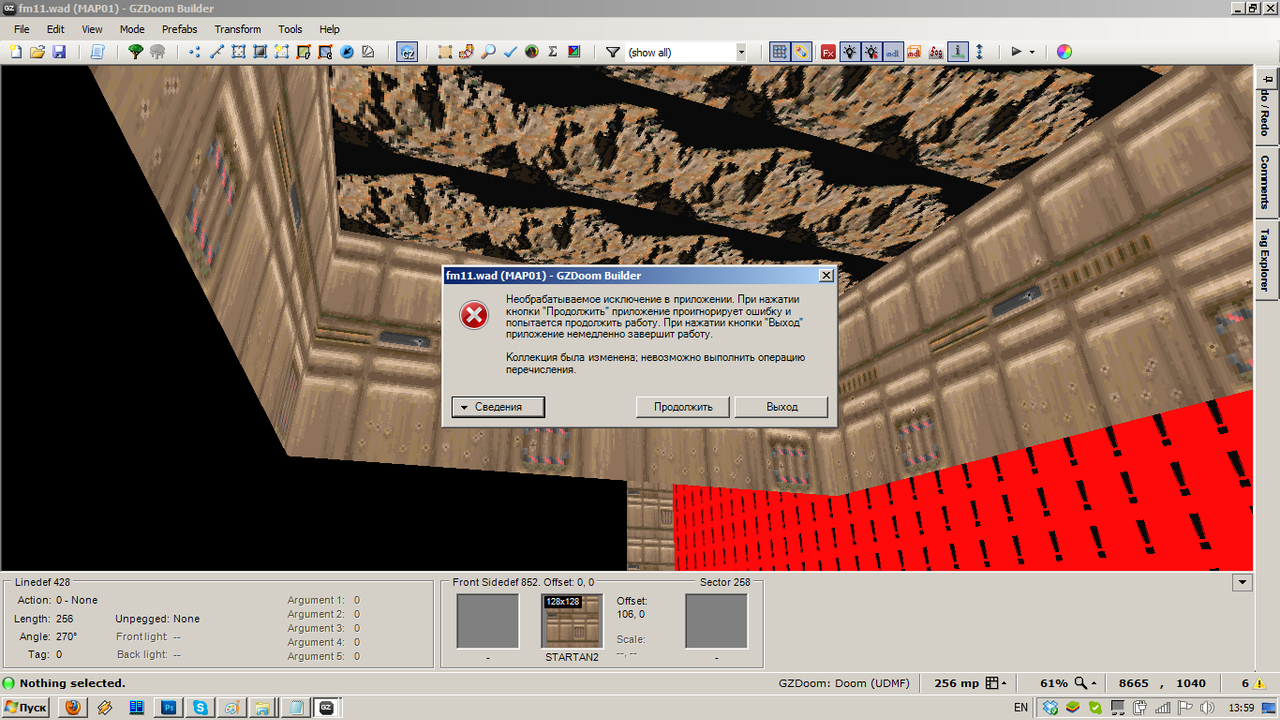Click the Пуск start button
This screenshot has height=720, width=1280.
tap(27, 707)
